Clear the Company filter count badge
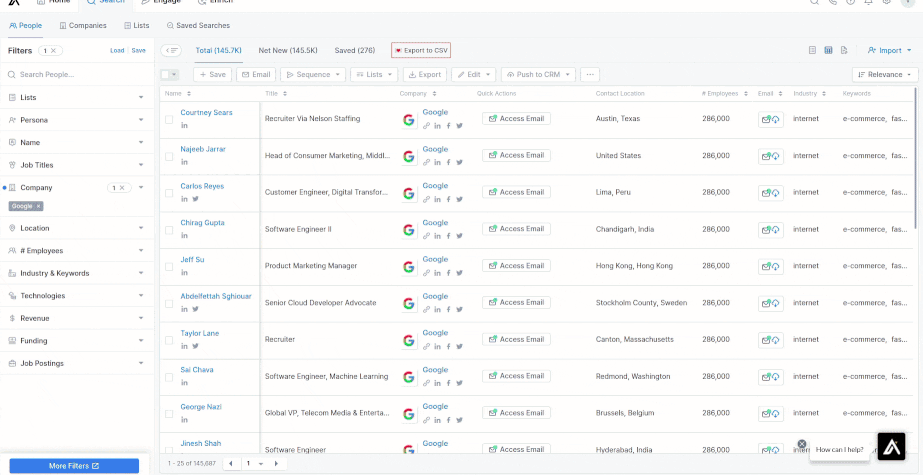This screenshot has height=475, width=923. pos(122,188)
